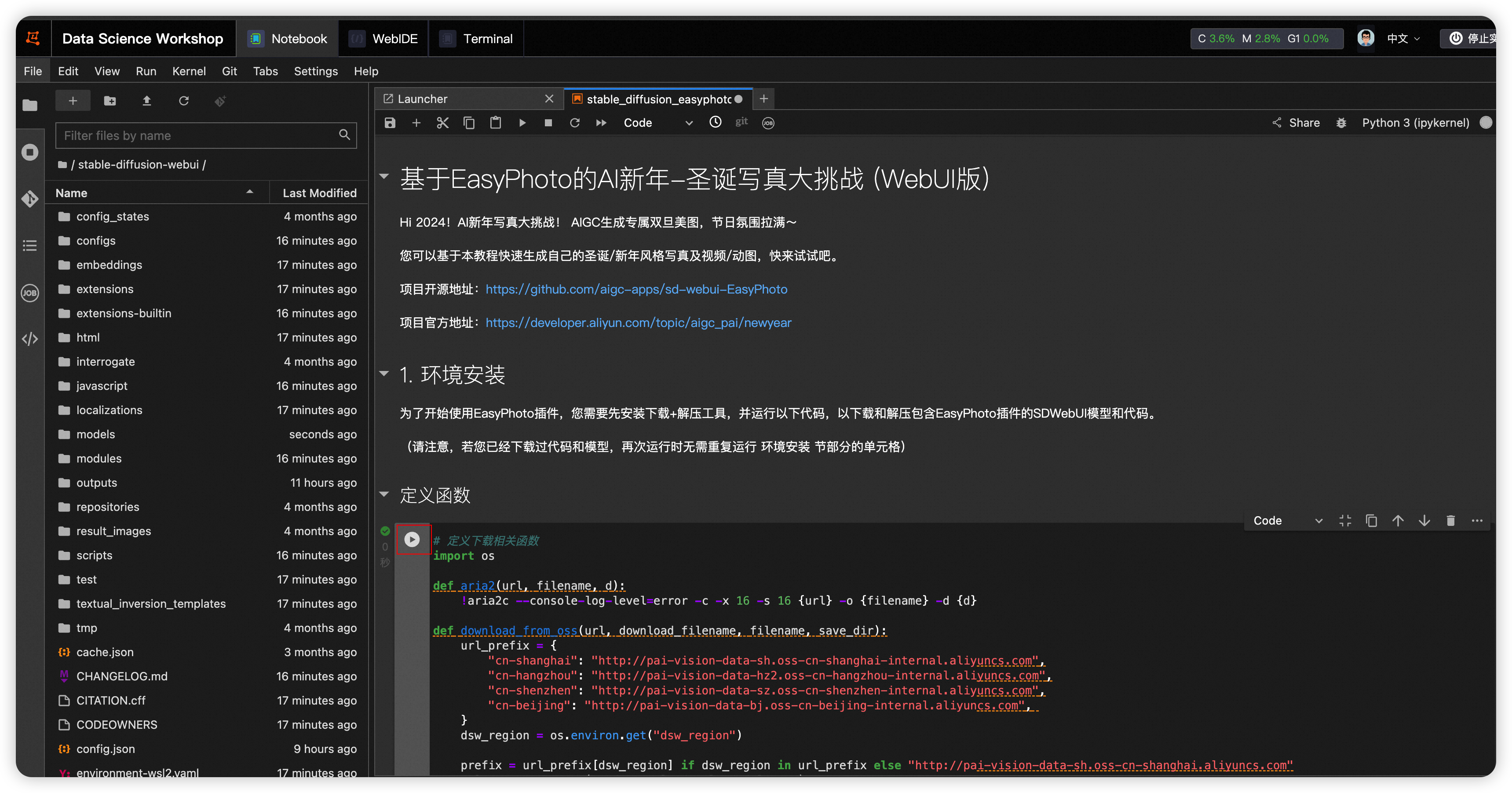Upload files using the upload icon
1512x793 pixels.
pos(147,101)
